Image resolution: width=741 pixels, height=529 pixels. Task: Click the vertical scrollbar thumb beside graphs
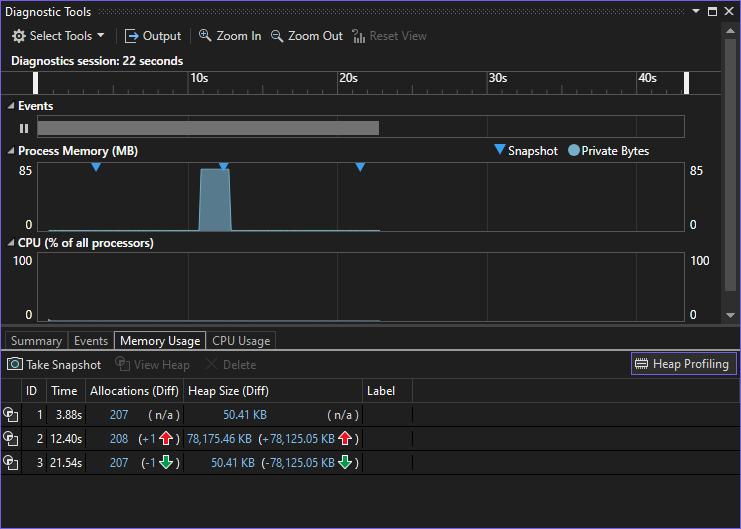point(730,165)
